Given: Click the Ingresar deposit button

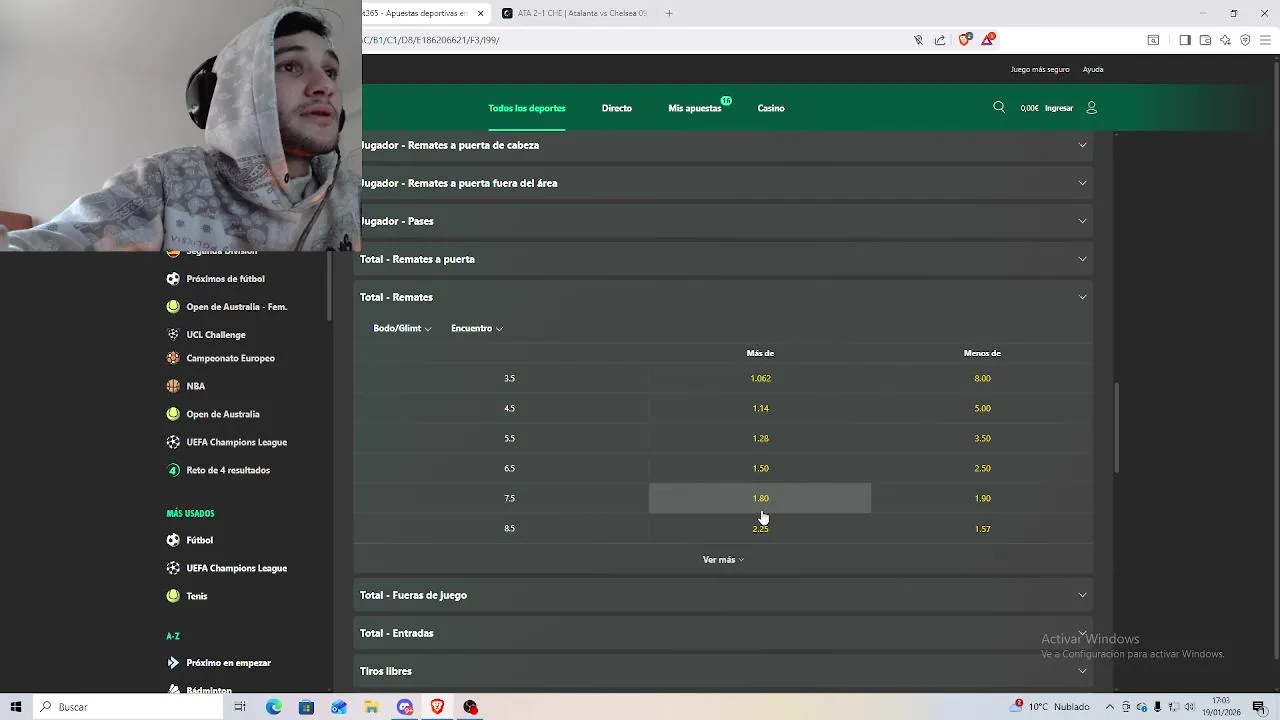Looking at the screenshot, I should (x=1059, y=108).
